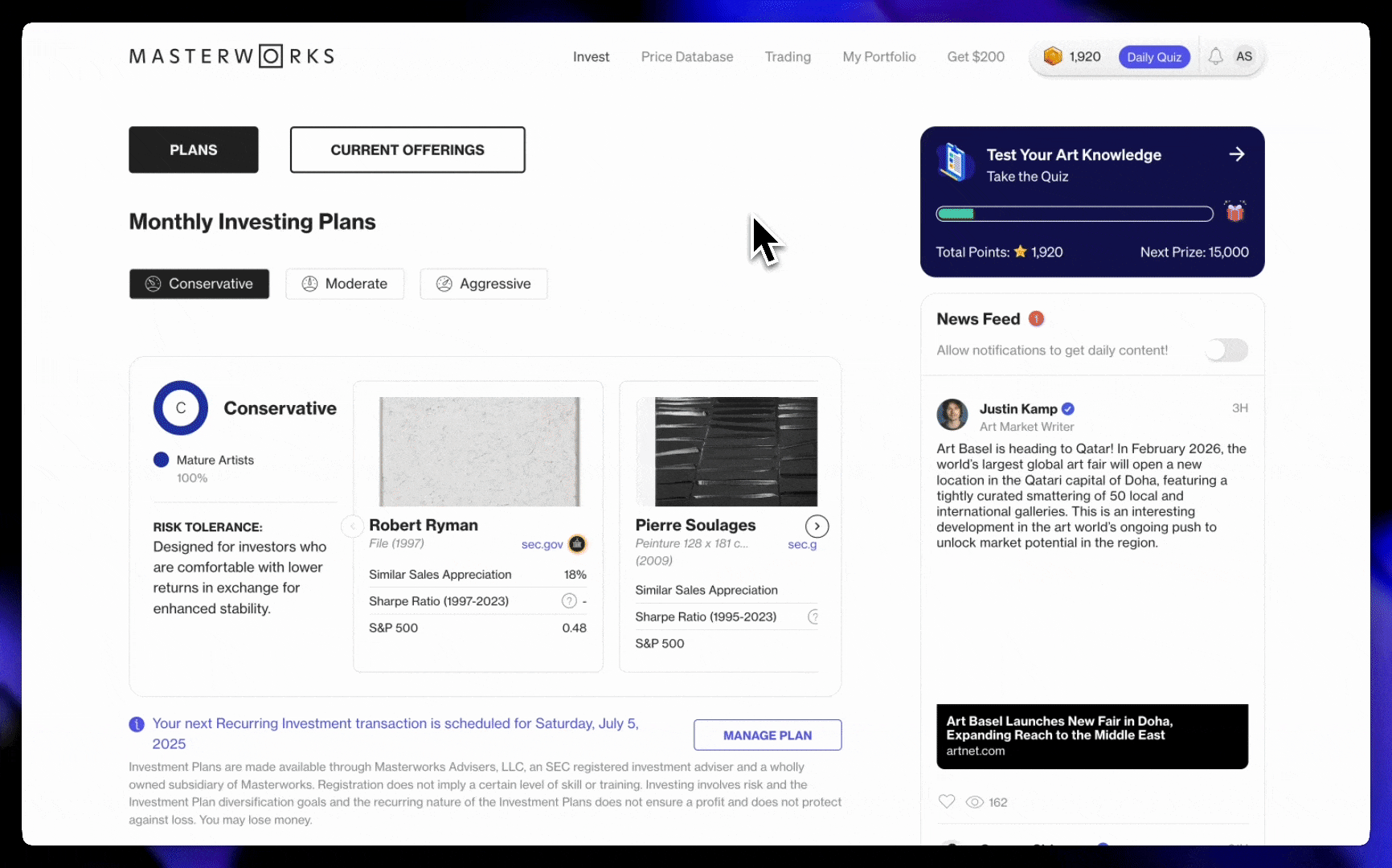Click the SEC seal icon beside sec.gov
The width and height of the screenshot is (1392, 868).
click(577, 544)
